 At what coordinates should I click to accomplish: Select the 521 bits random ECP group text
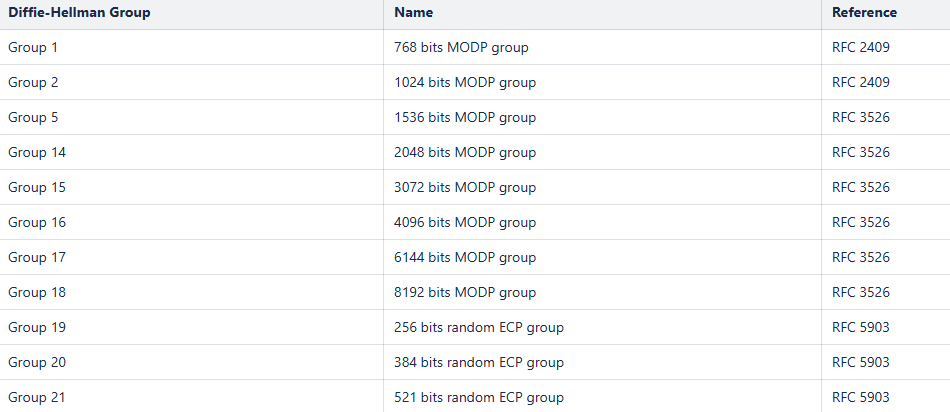click(479, 397)
